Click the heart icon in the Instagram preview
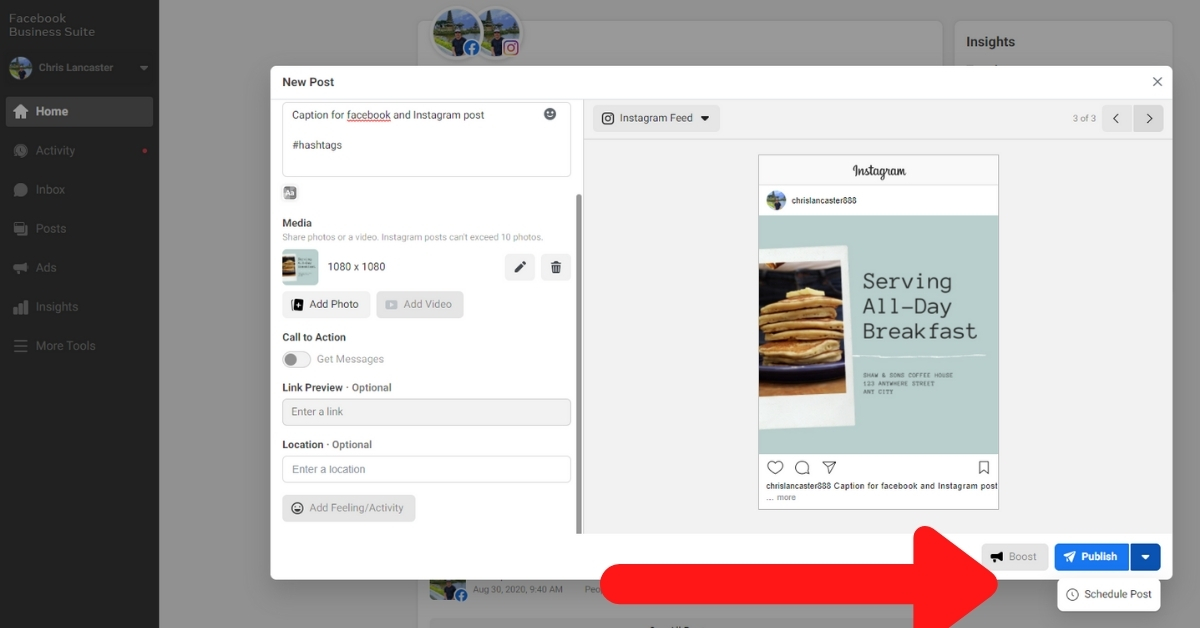 tap(775, 467)
